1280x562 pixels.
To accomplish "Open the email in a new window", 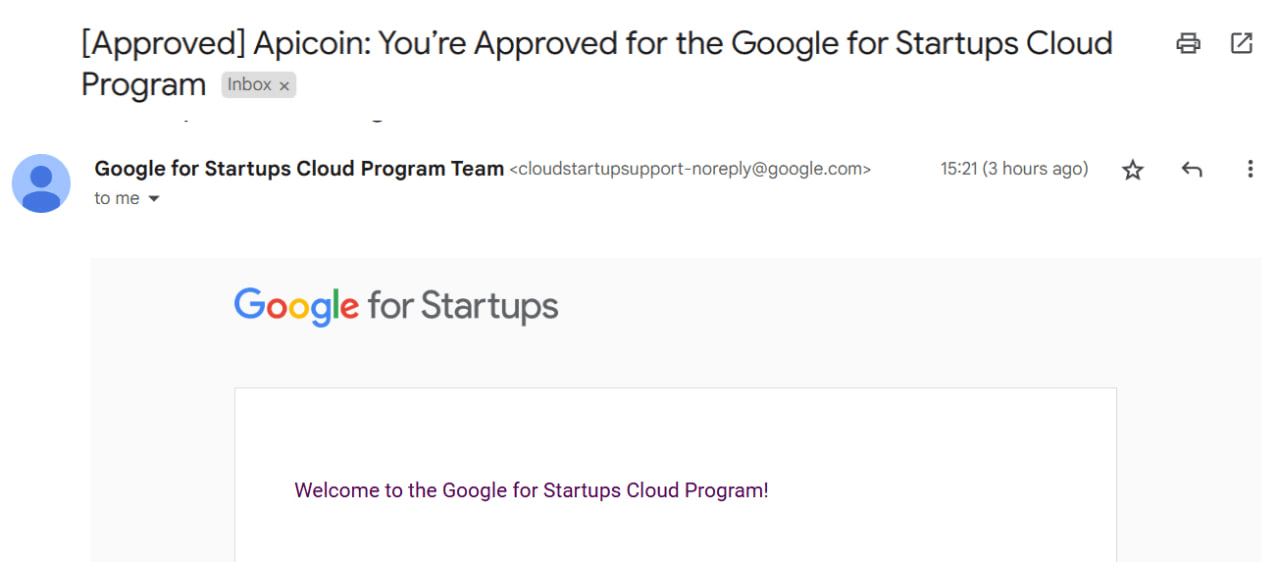I will tap(1241, 43).
